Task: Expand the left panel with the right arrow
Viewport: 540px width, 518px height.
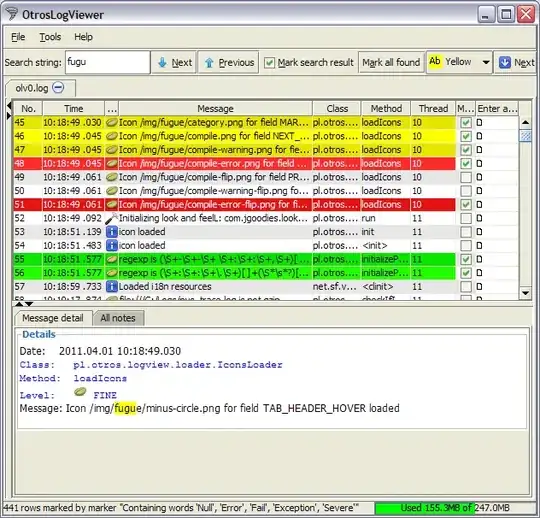Action: pos(9,115)
